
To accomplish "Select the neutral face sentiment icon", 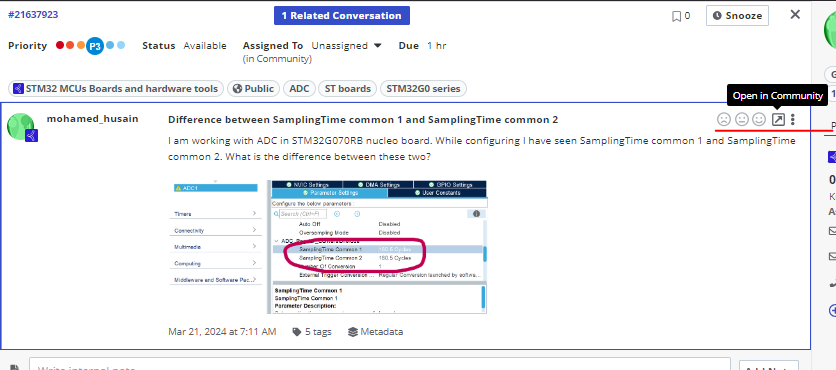I will point(742,119).
